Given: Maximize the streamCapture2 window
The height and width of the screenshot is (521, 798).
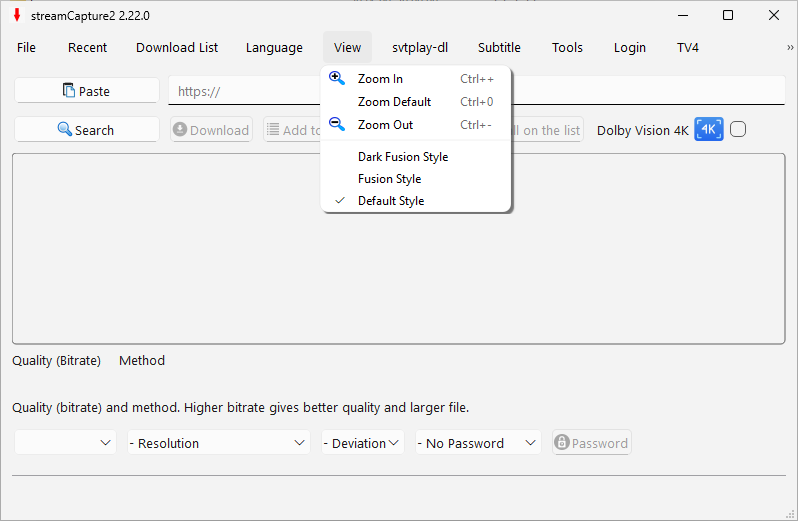Looking at the screenshot, I should point(728,15).
